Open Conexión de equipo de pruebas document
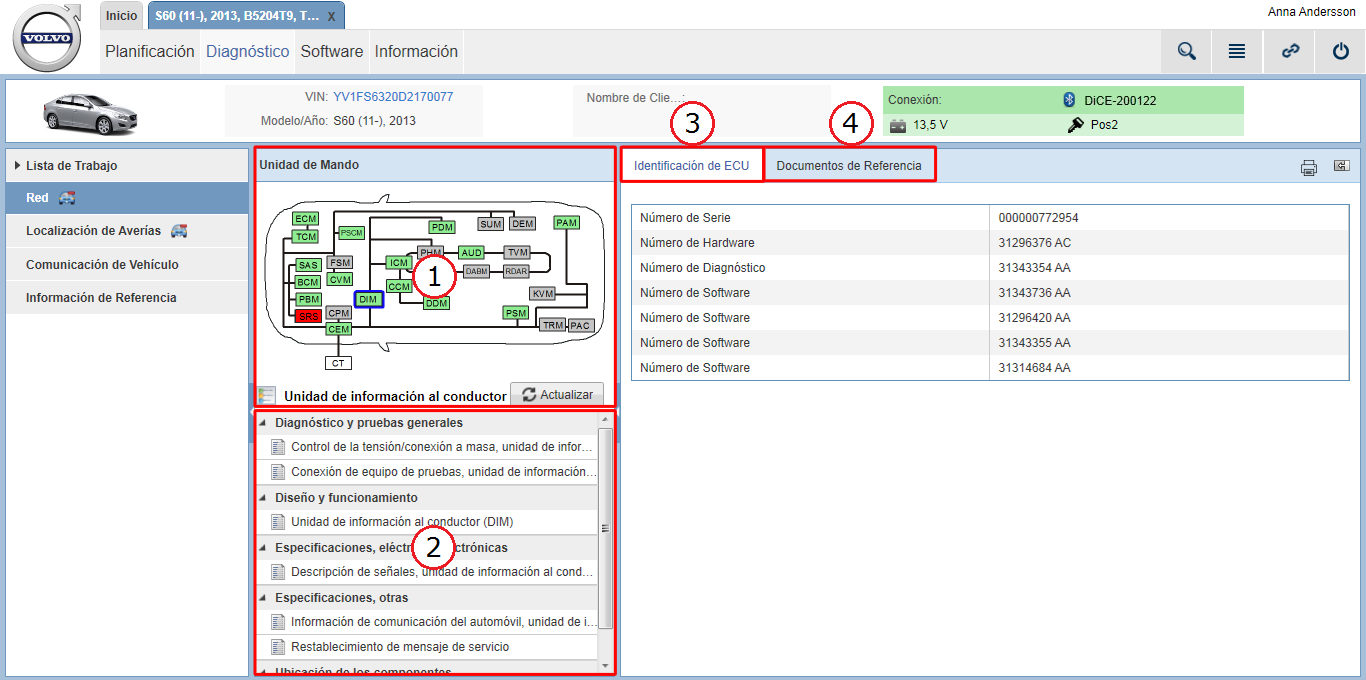The width and height of the screenshot is (1366, 680). coord(427,472)
